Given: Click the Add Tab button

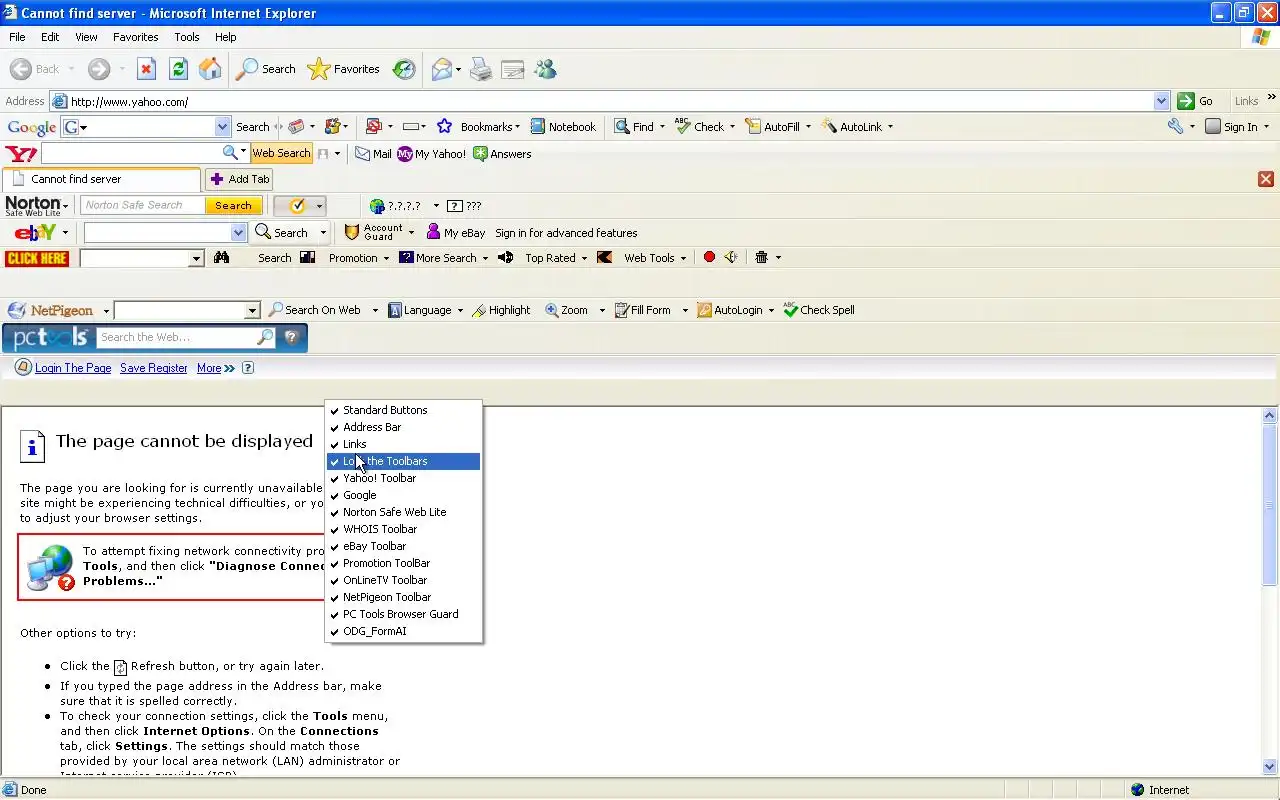Looking at the screenshot, I should coord(240,179).
